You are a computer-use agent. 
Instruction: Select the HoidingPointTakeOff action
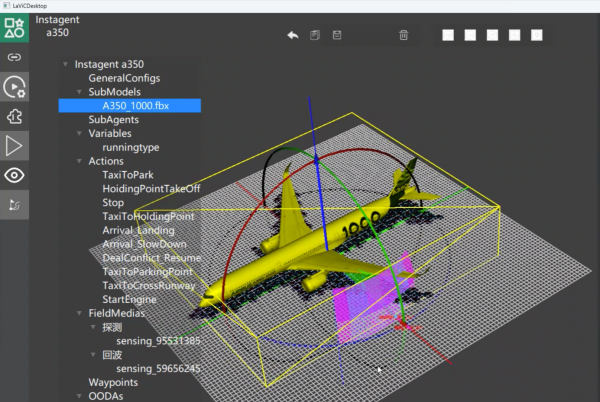coord(151,189)
